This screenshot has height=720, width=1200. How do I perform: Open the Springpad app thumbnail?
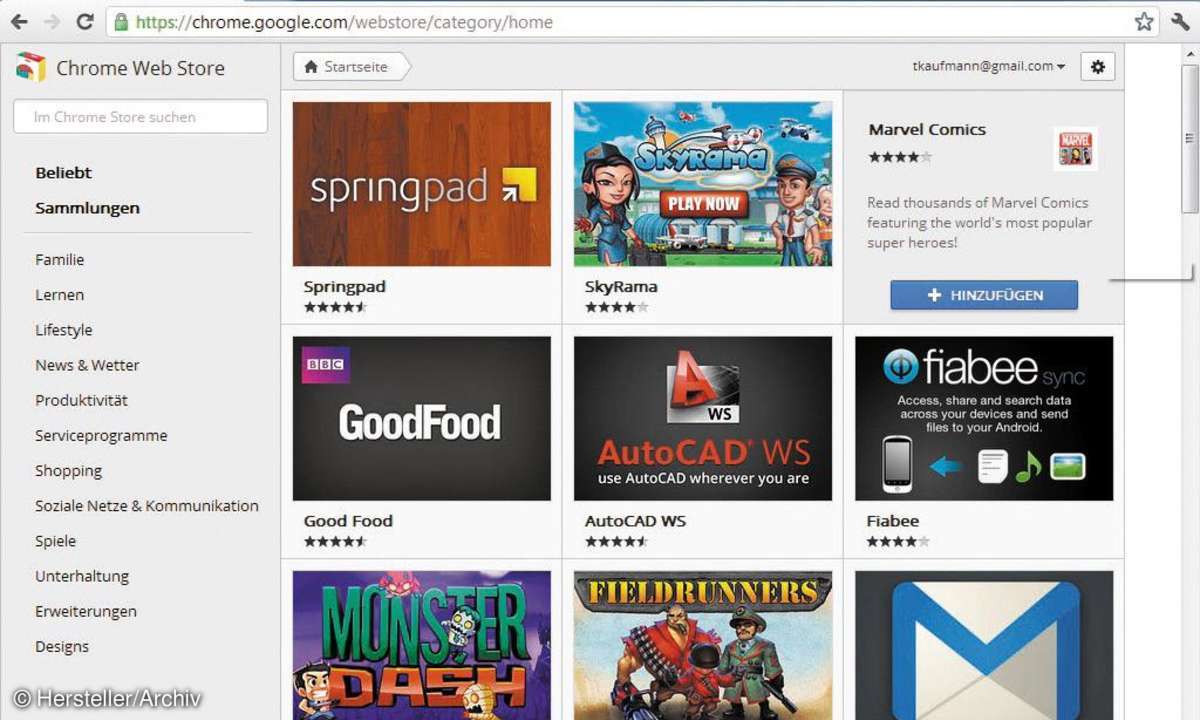422,184
